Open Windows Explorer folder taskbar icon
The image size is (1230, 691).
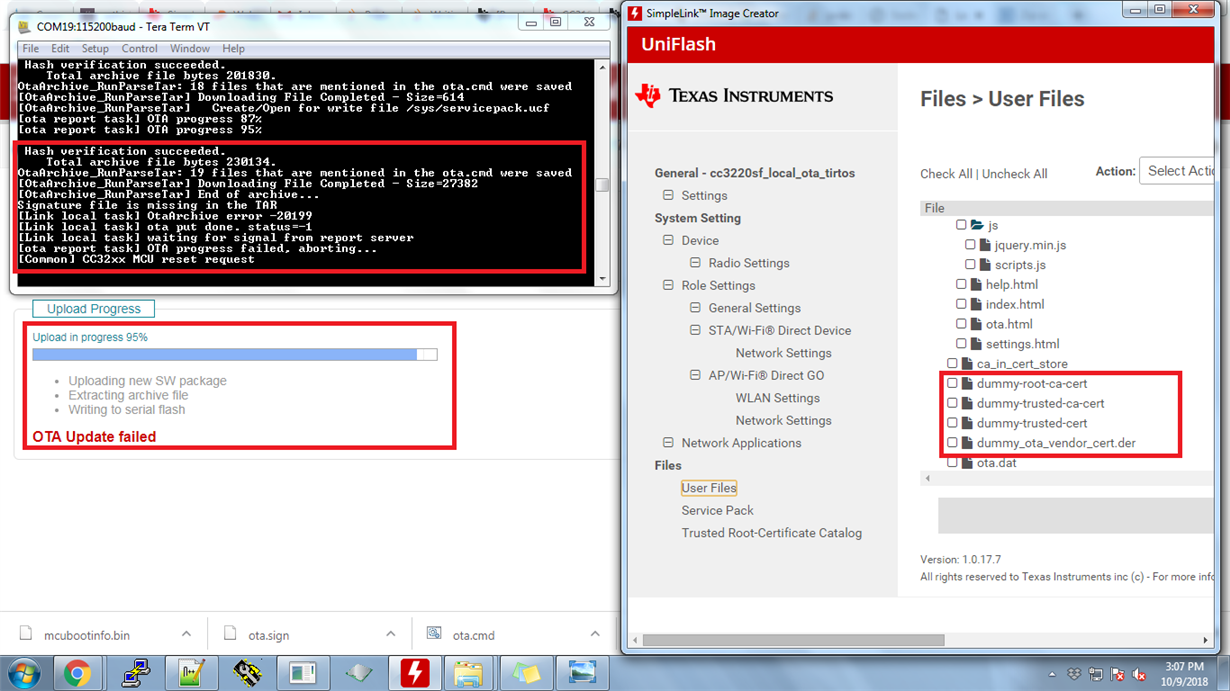tap(469, 673)
